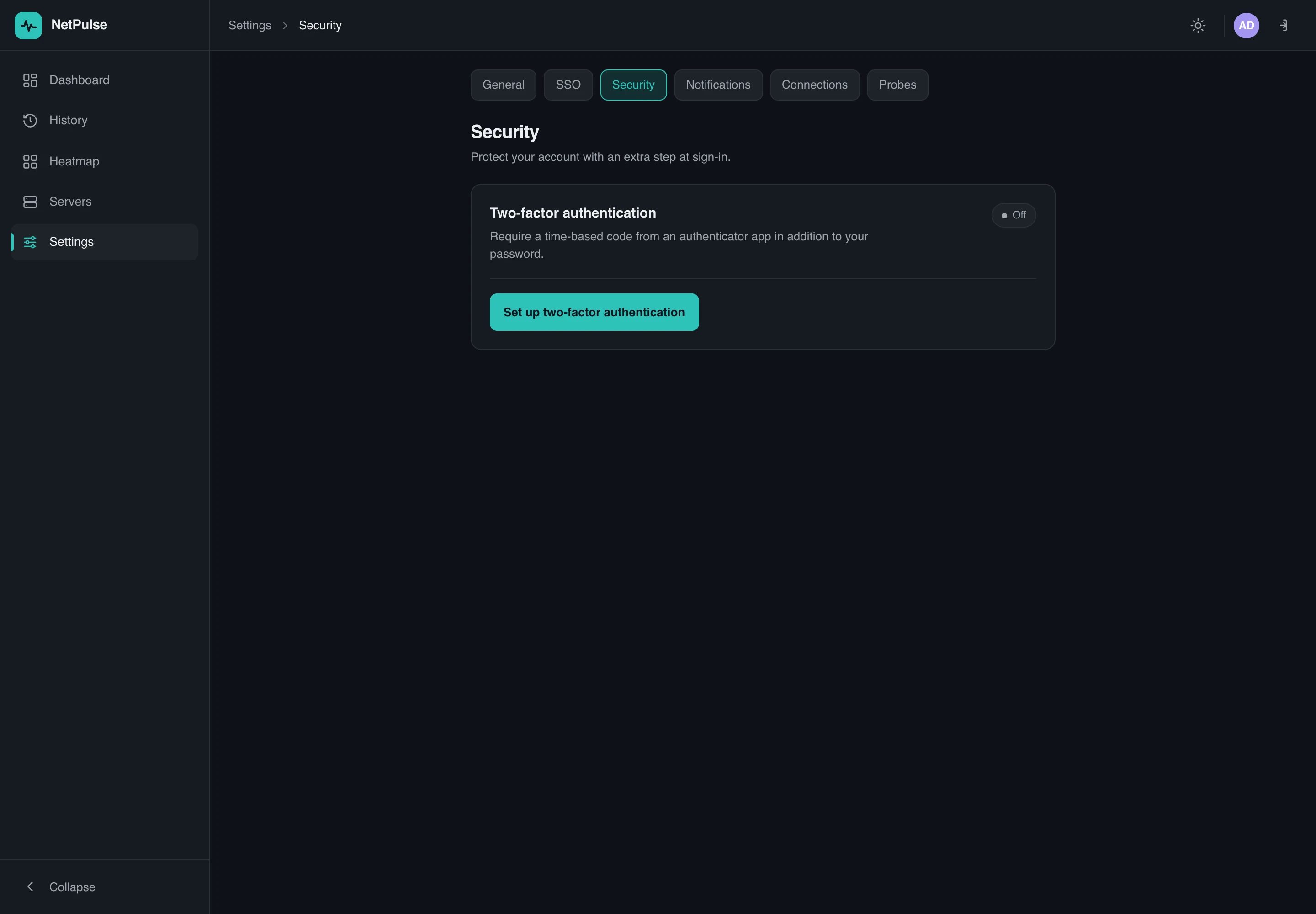Click the Dashboard grid icon in sidebar

click(30, 80)
